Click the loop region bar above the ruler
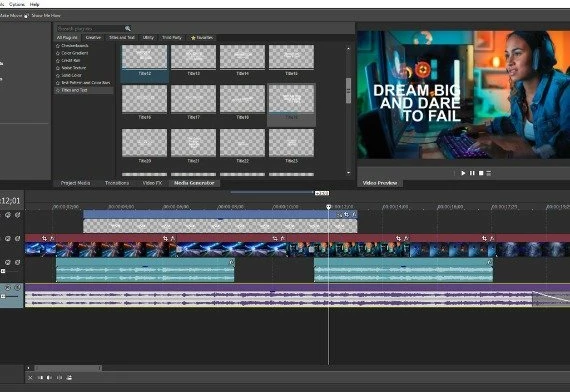The image size is (570, 392). tap(272, 192)
